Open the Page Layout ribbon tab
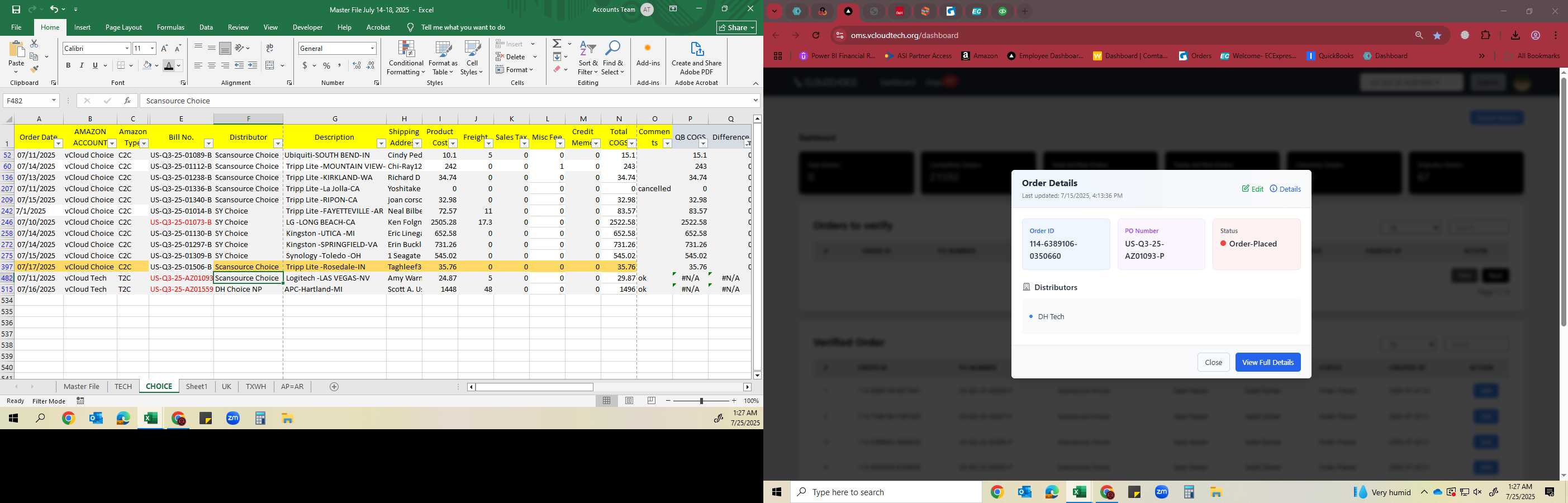 coord(123,27)
